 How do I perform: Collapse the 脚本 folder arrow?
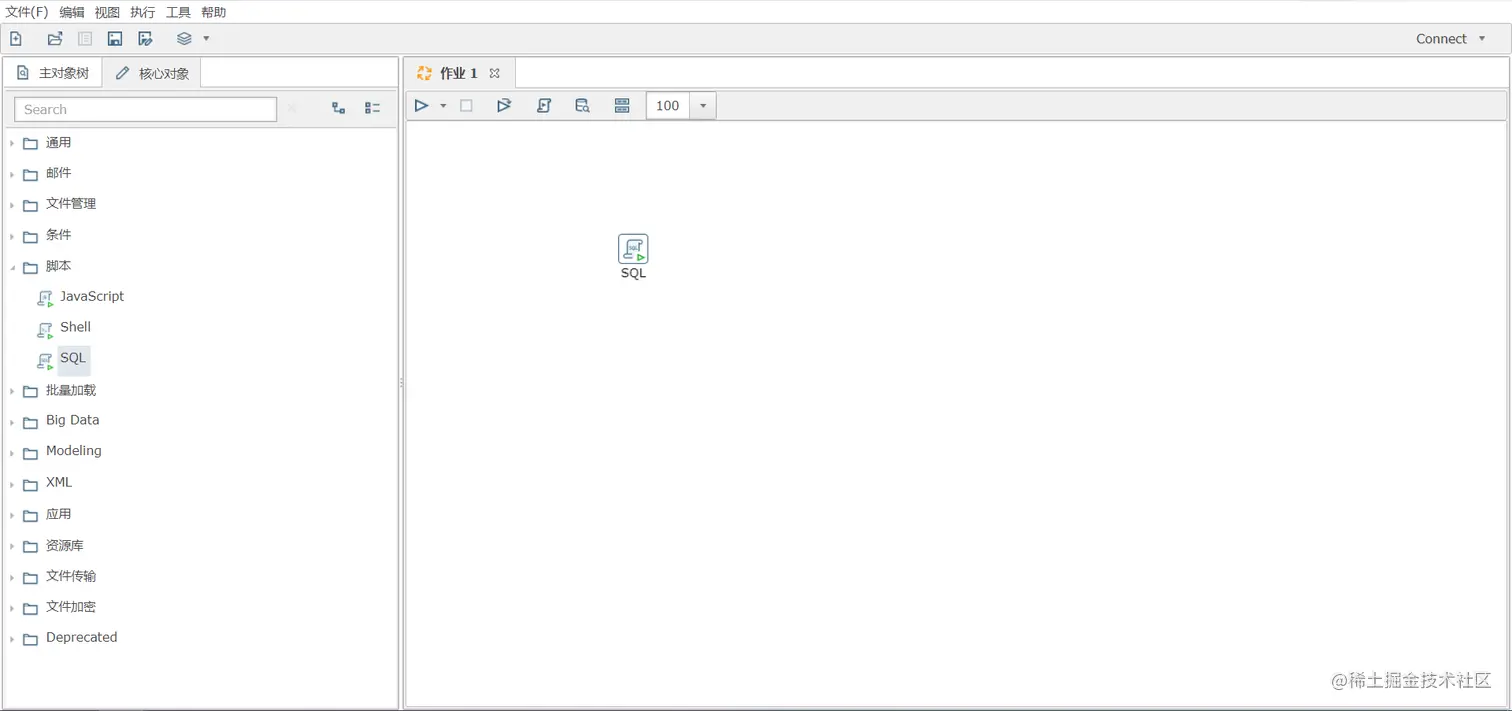tap(12, 268)
